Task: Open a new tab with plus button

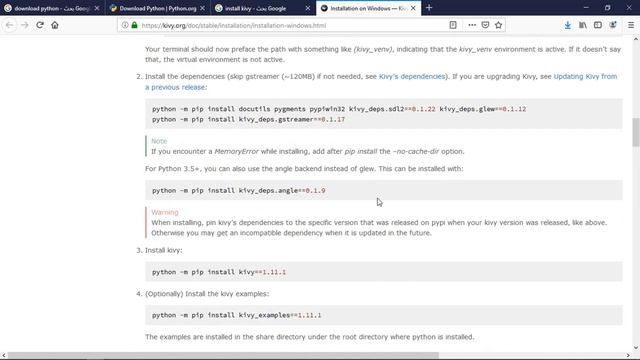Action: point(429,8)
